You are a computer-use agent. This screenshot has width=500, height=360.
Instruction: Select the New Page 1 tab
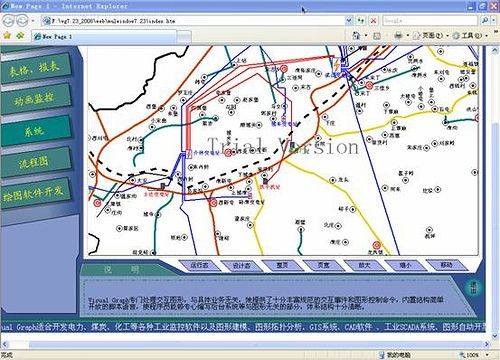(x=103, y=36)
